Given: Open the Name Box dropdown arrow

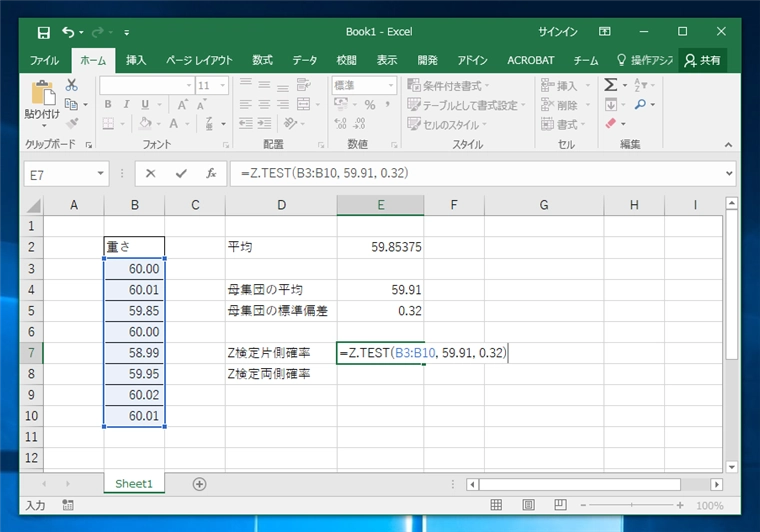Looking at the screenshot, I should click(x=100, y=173).
